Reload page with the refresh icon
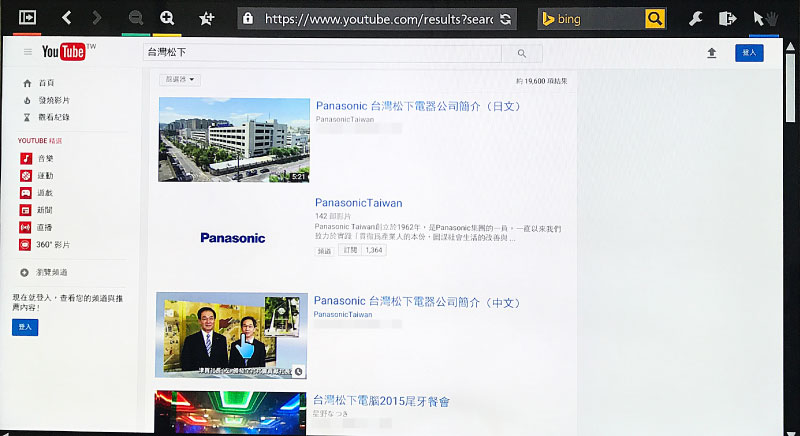 point(505,19)
